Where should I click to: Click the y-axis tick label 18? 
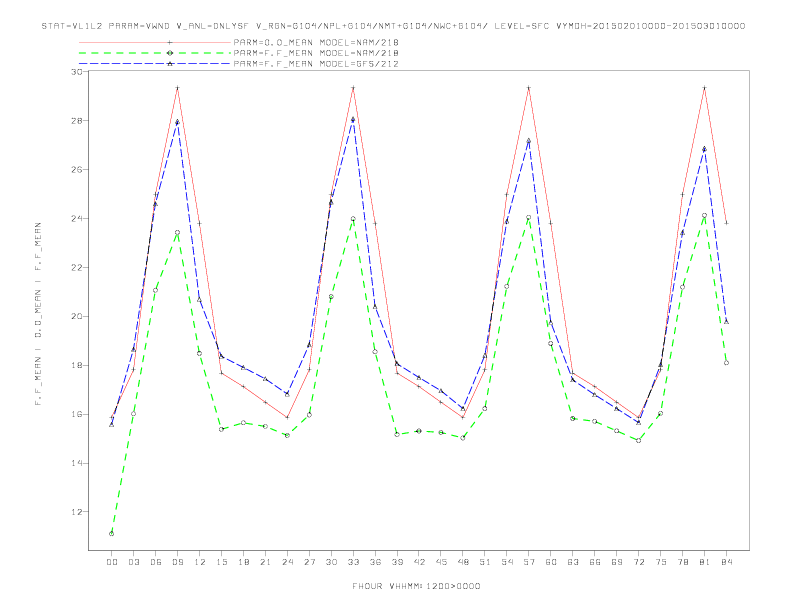(77, 366)
